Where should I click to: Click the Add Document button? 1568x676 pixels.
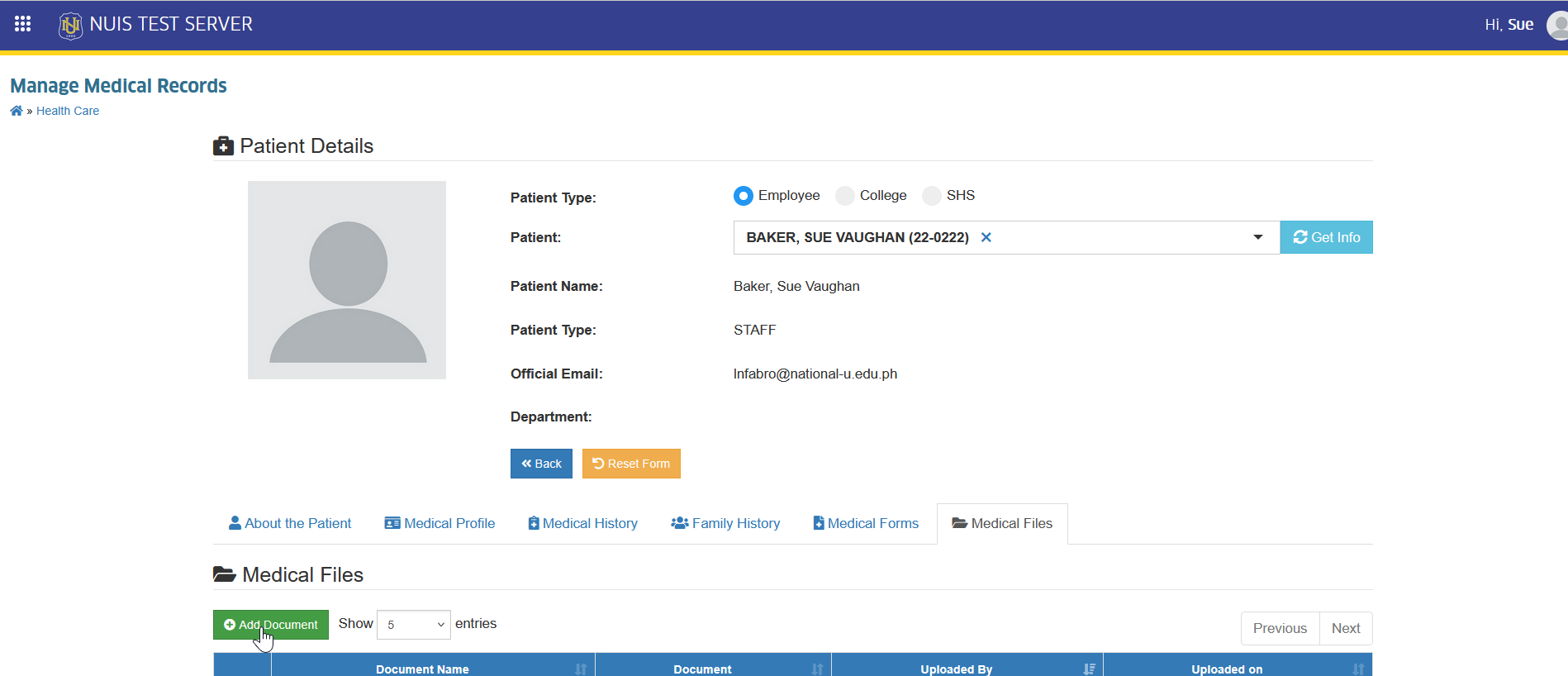pos(271,625)
